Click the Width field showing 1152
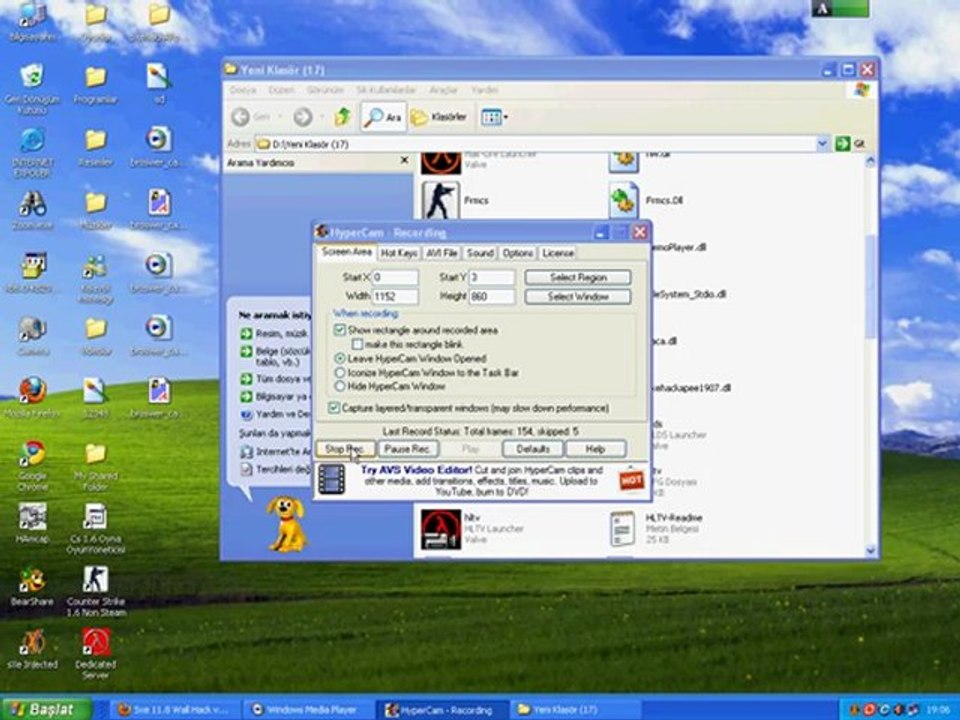This screenshot has height=720, width=960. point(395,297)
